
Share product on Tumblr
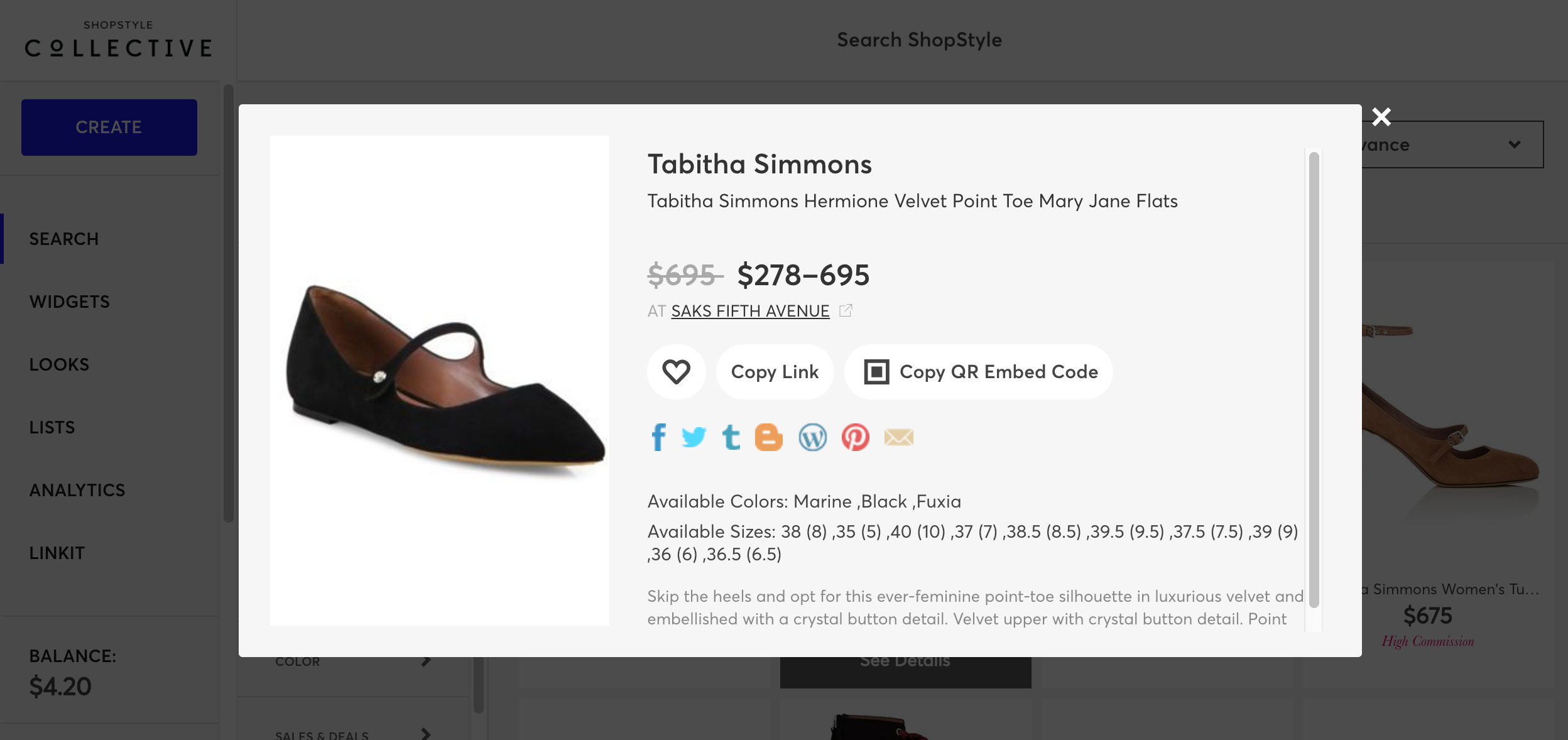pyautogui.click(x=731, y=437)
